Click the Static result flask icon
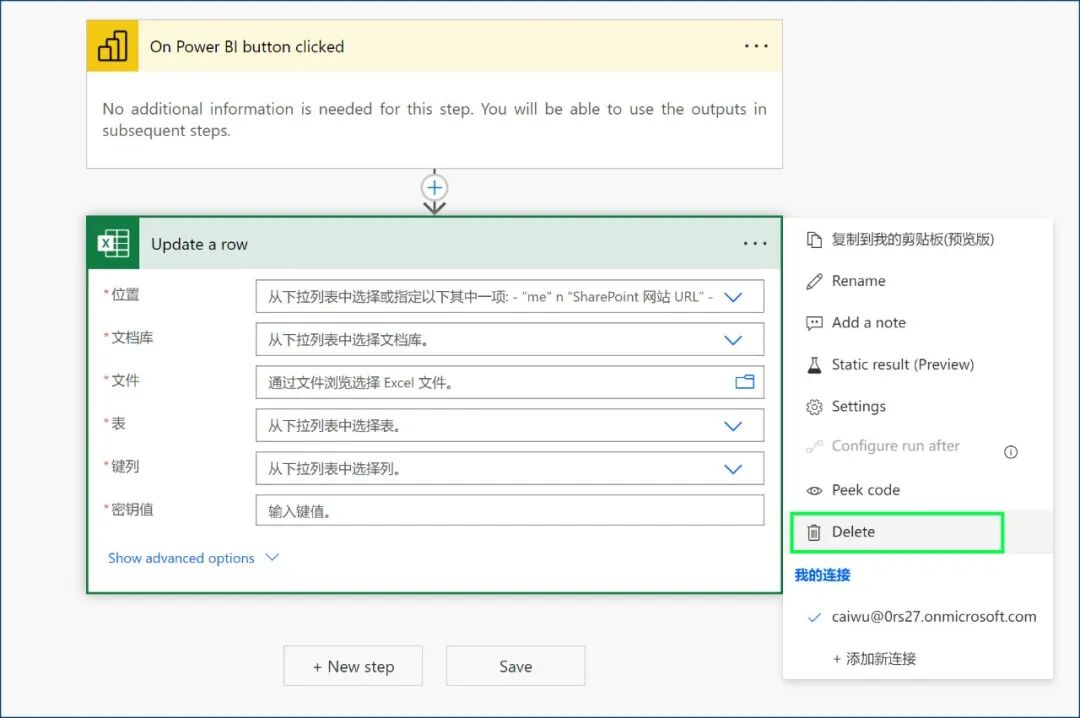The image size is (1080, 718). [812, 364]
